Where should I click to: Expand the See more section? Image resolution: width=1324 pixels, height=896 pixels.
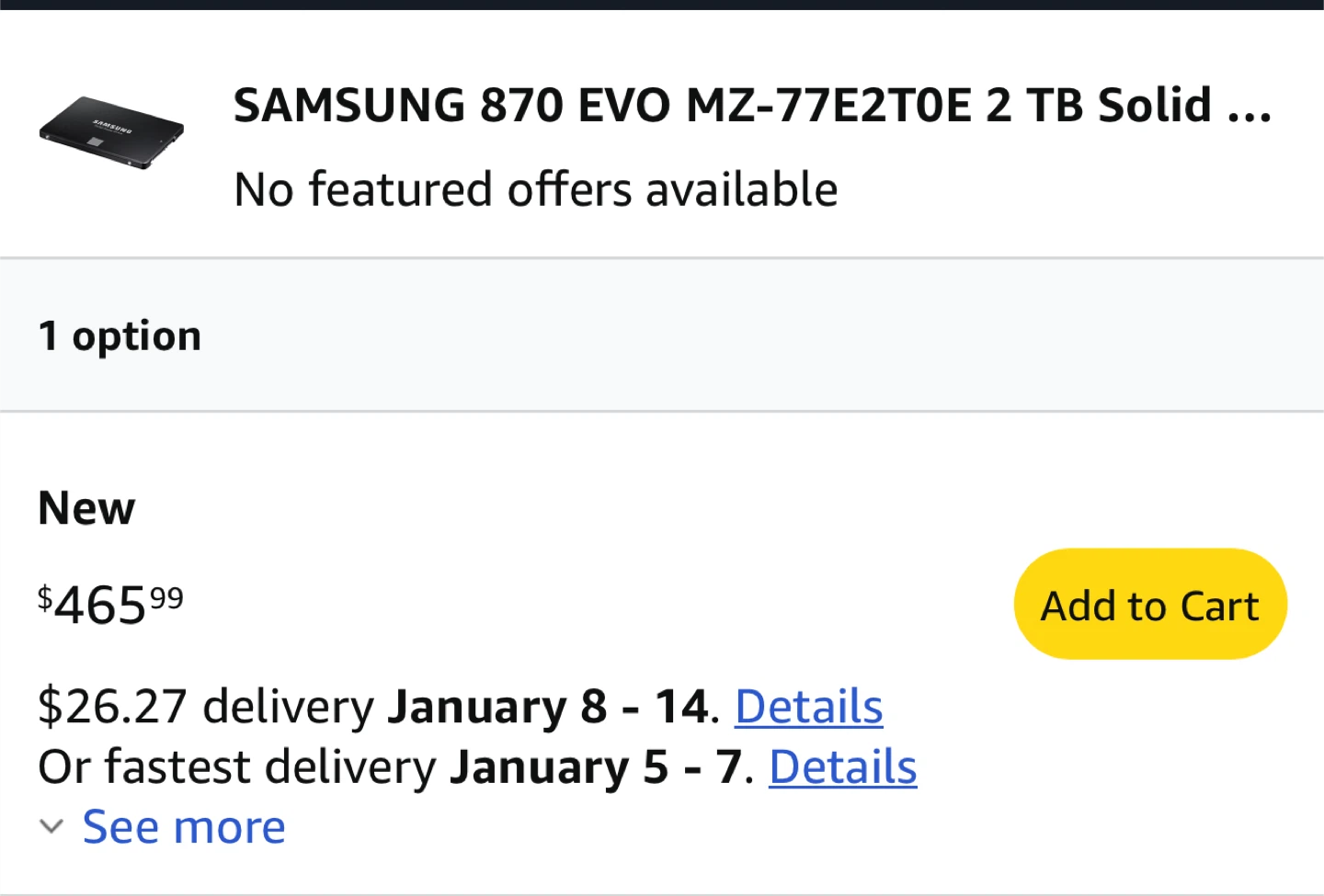(183, 826)
